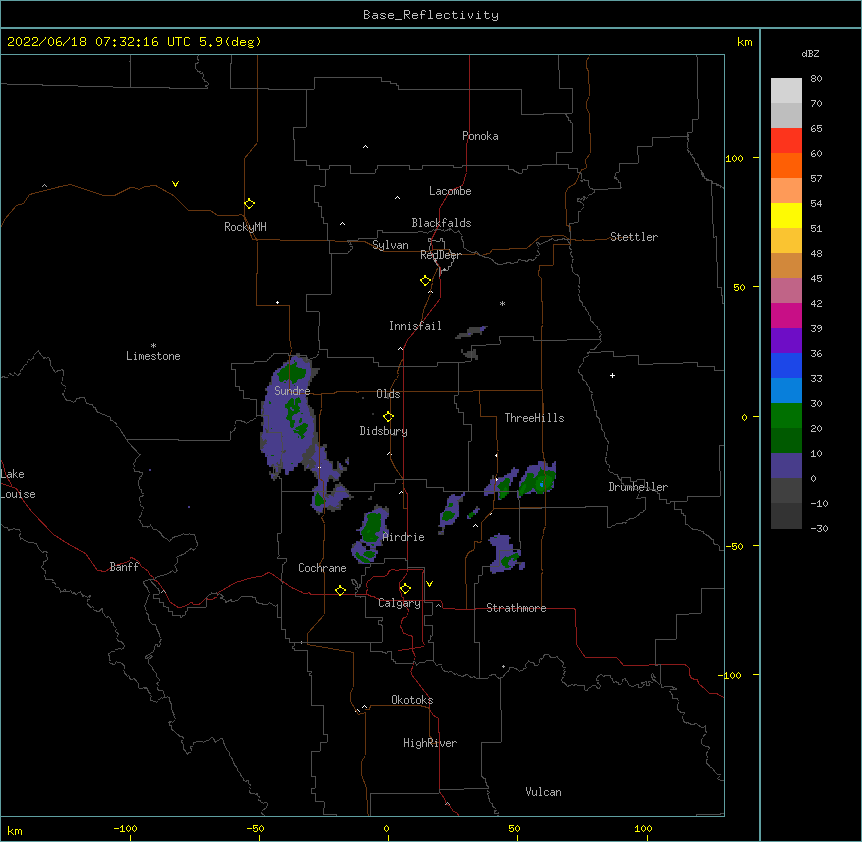Screen dimensions: 862x842
Task: Click the ThreeHills label
Action: pyautogui.click(x=534, y=418)
